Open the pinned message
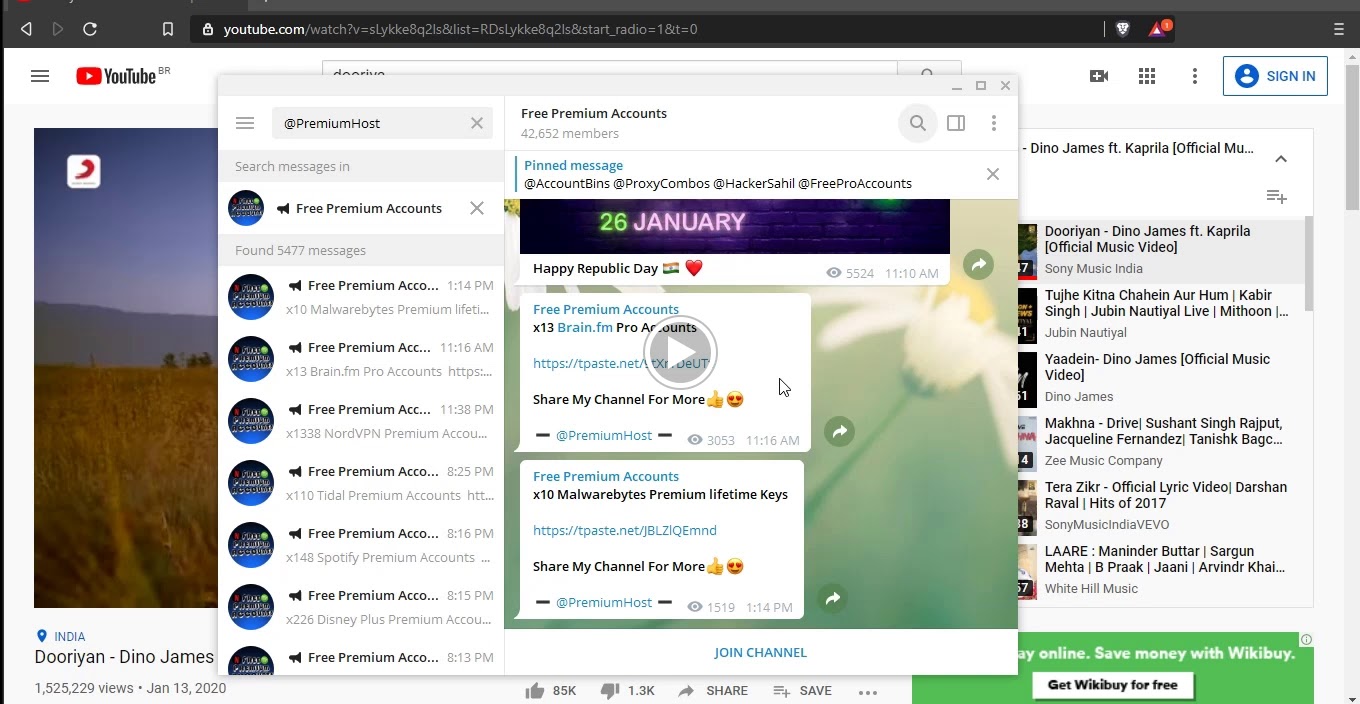 click(750, 174)
